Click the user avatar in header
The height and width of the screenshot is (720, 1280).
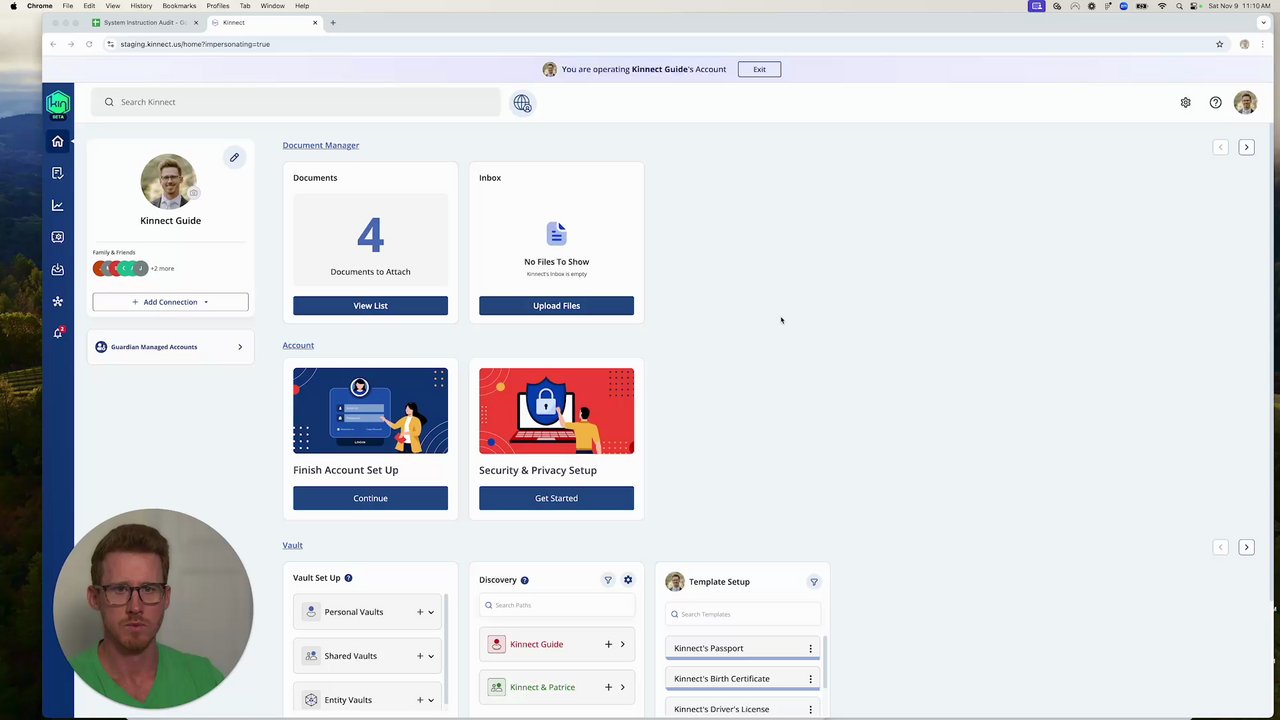[x=1245, y=102]
